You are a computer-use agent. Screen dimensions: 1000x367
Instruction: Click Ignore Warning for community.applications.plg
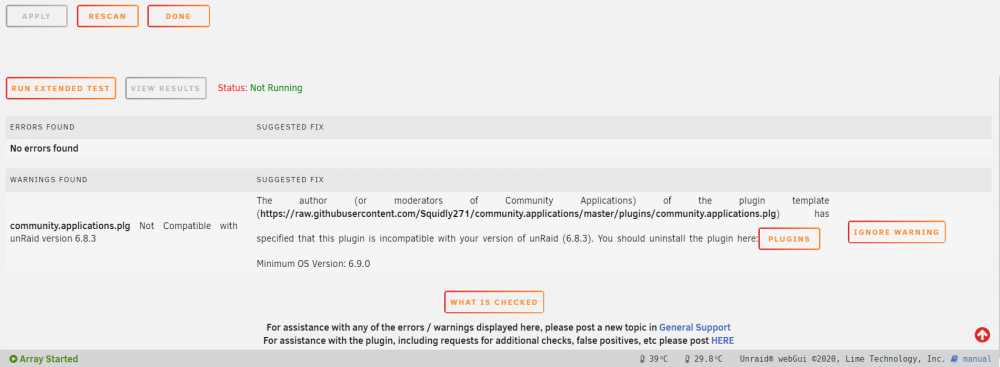pyautogui.click(x=896, y=232)
